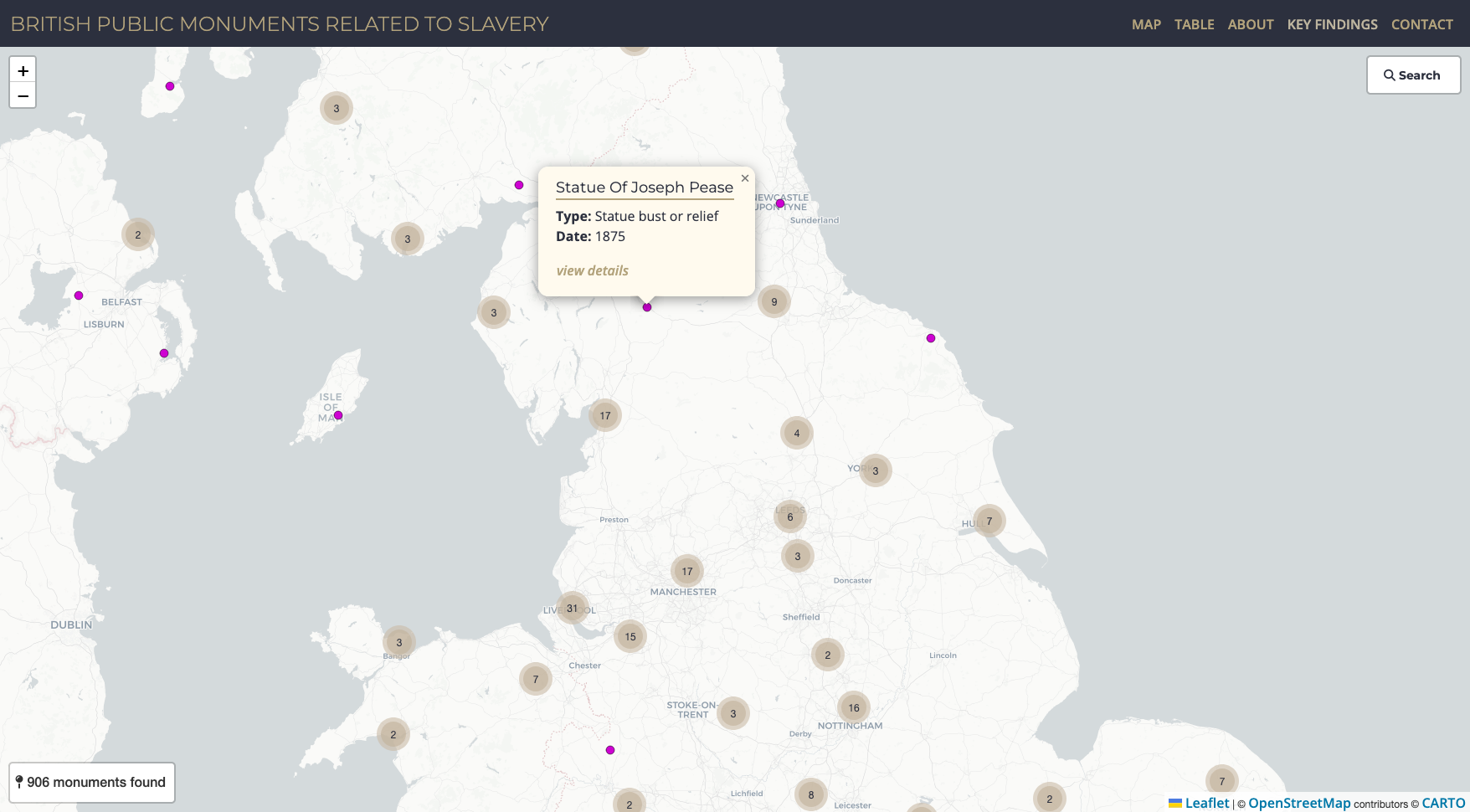Select the marker near Newcastle upon Tyne
1470x812 pixels.
[780, 203]
